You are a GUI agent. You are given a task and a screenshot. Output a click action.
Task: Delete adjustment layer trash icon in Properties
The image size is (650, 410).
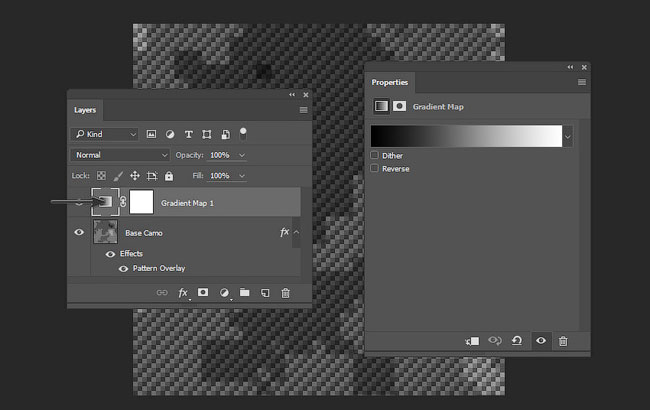point(563,341)
